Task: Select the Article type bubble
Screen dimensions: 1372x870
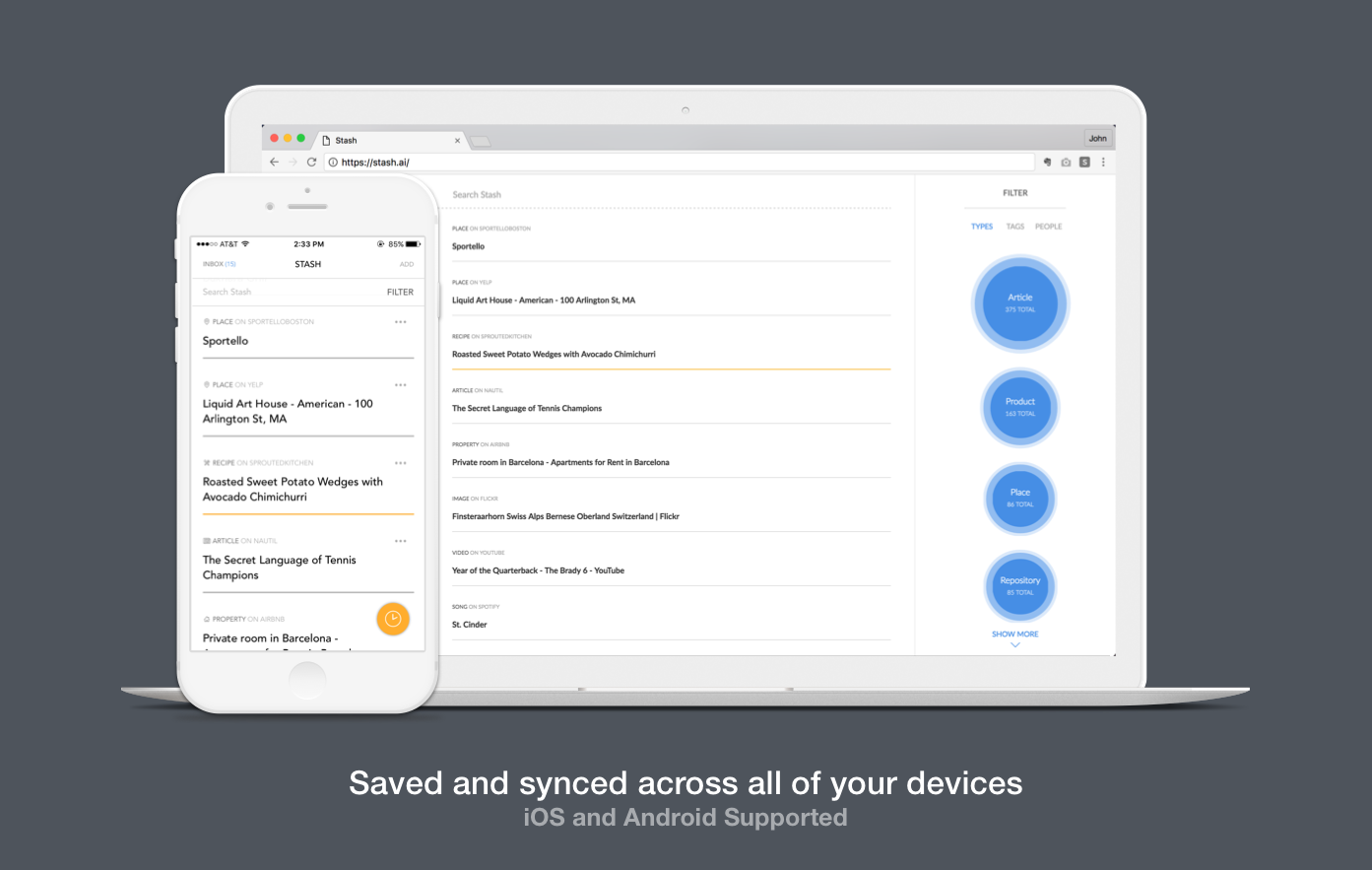Action: (x=1020, y=303)
